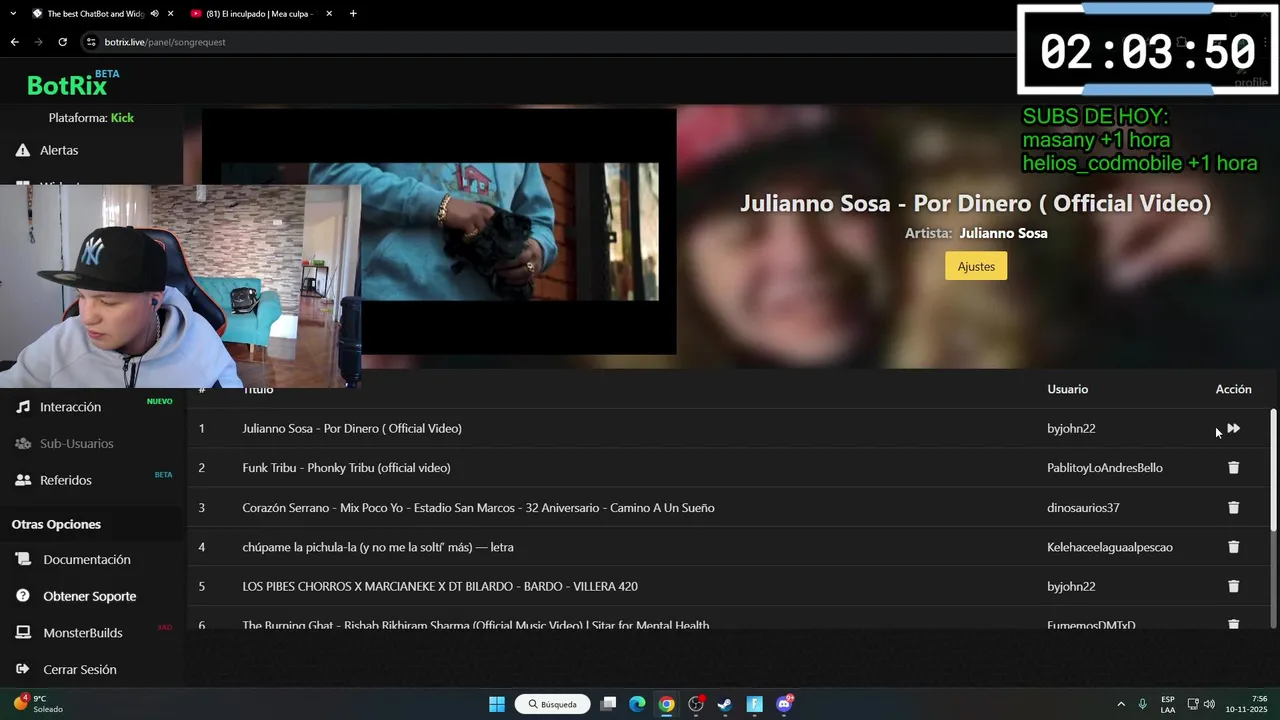Open a new browser tab
The image size is (1280, 720).
coord(353,14)
